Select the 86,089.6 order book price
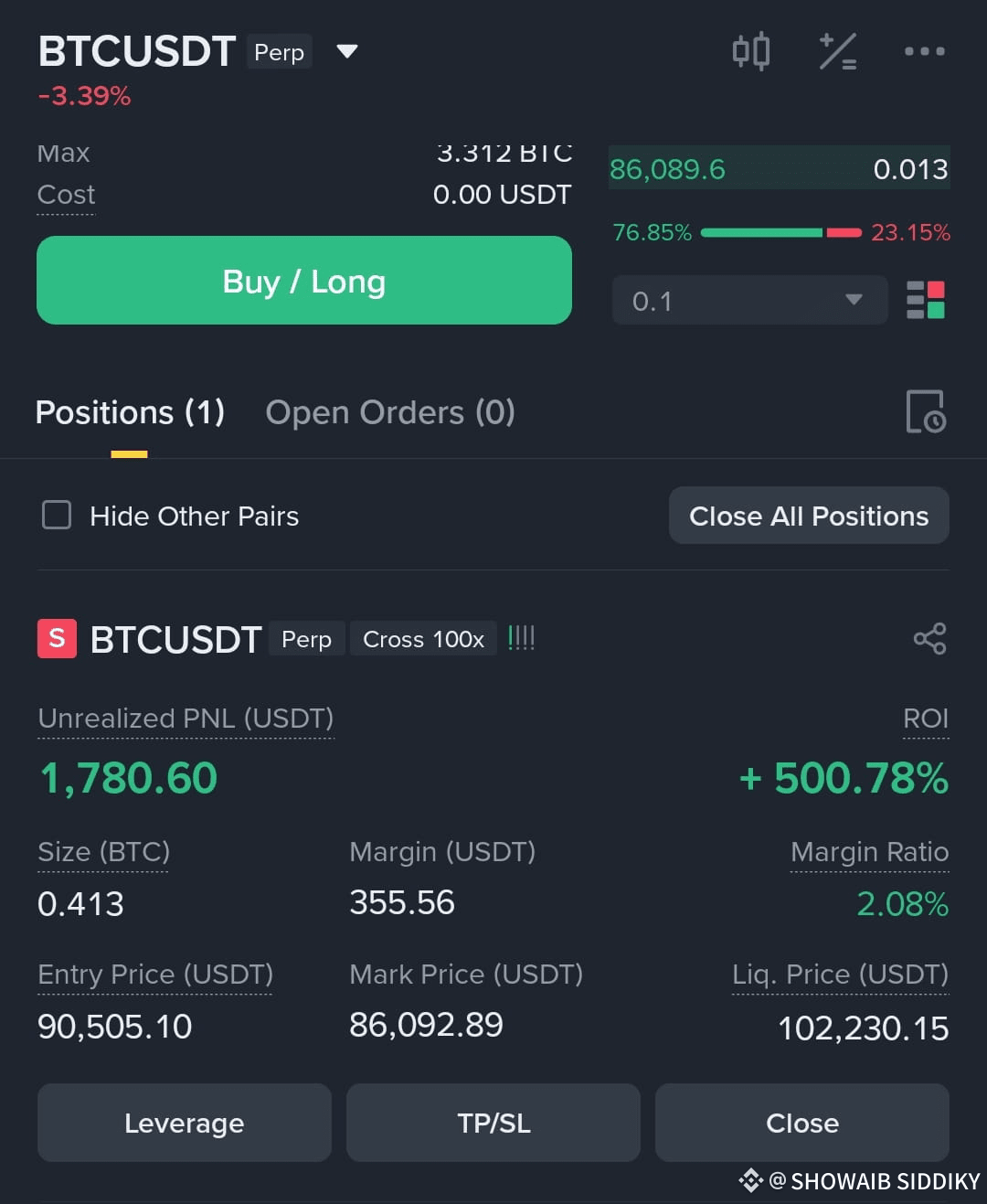 (667, 169)
